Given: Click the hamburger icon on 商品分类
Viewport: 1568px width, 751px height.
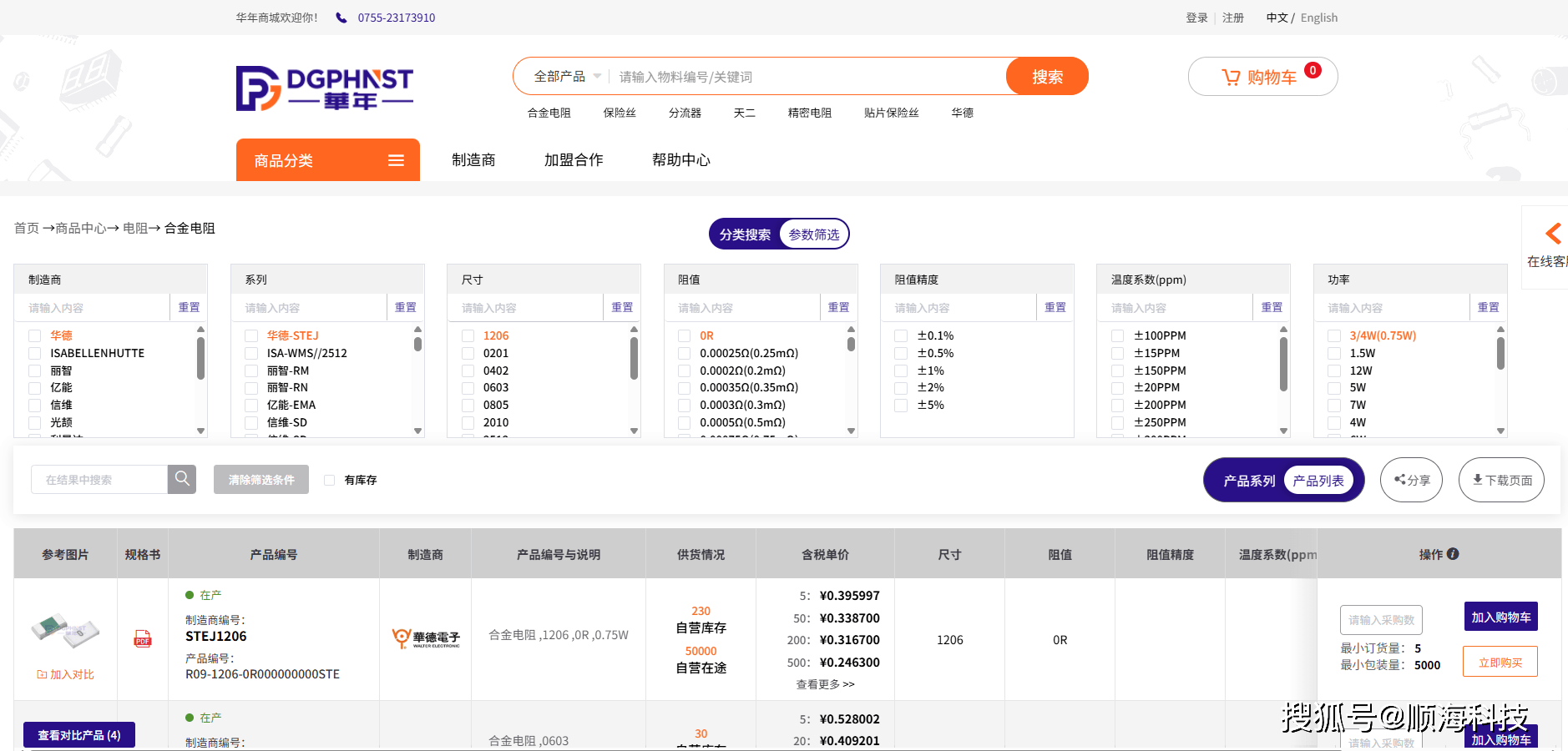Looking at the screenshot, I should pyautogui.click(x=396, y=160).
